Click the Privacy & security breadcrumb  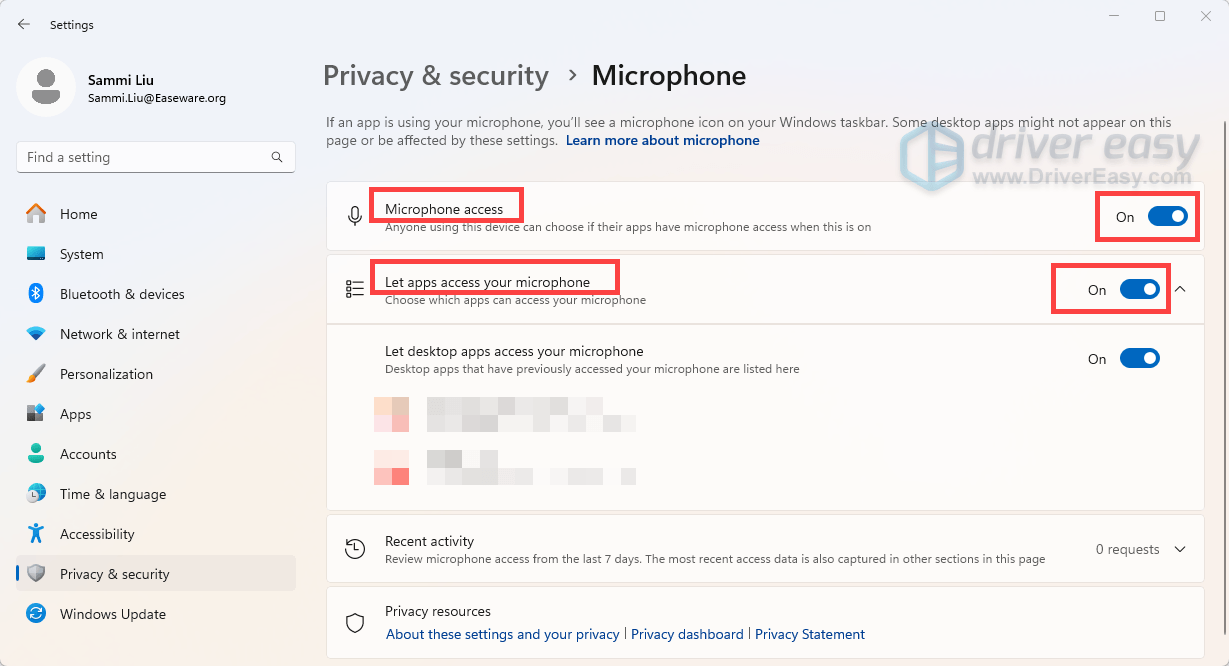pyautogui.click(x=436, y=76)
